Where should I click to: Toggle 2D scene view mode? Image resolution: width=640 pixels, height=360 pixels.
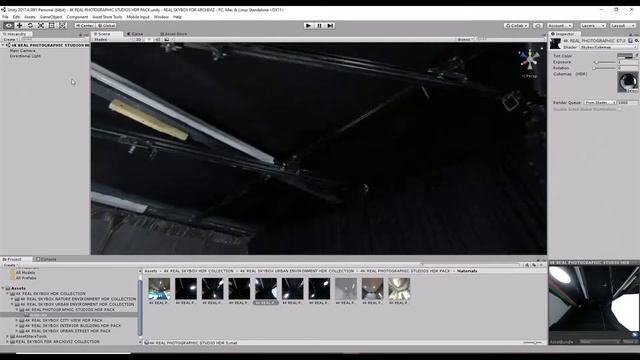pyautogui.click(x=138, y=40)
